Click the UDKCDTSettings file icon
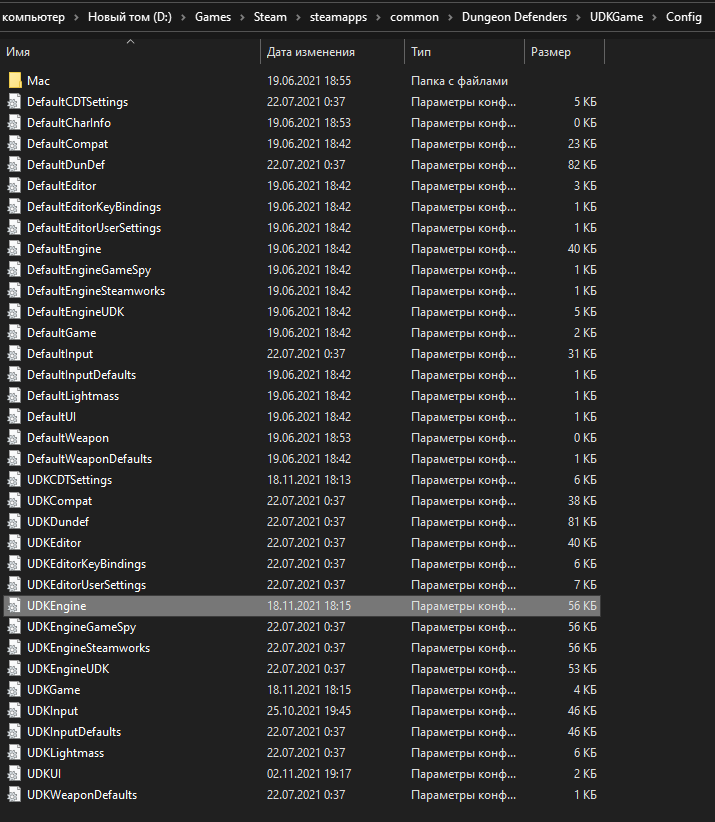Viewport: 715px width, 822px height. click(x=15, y=480)
